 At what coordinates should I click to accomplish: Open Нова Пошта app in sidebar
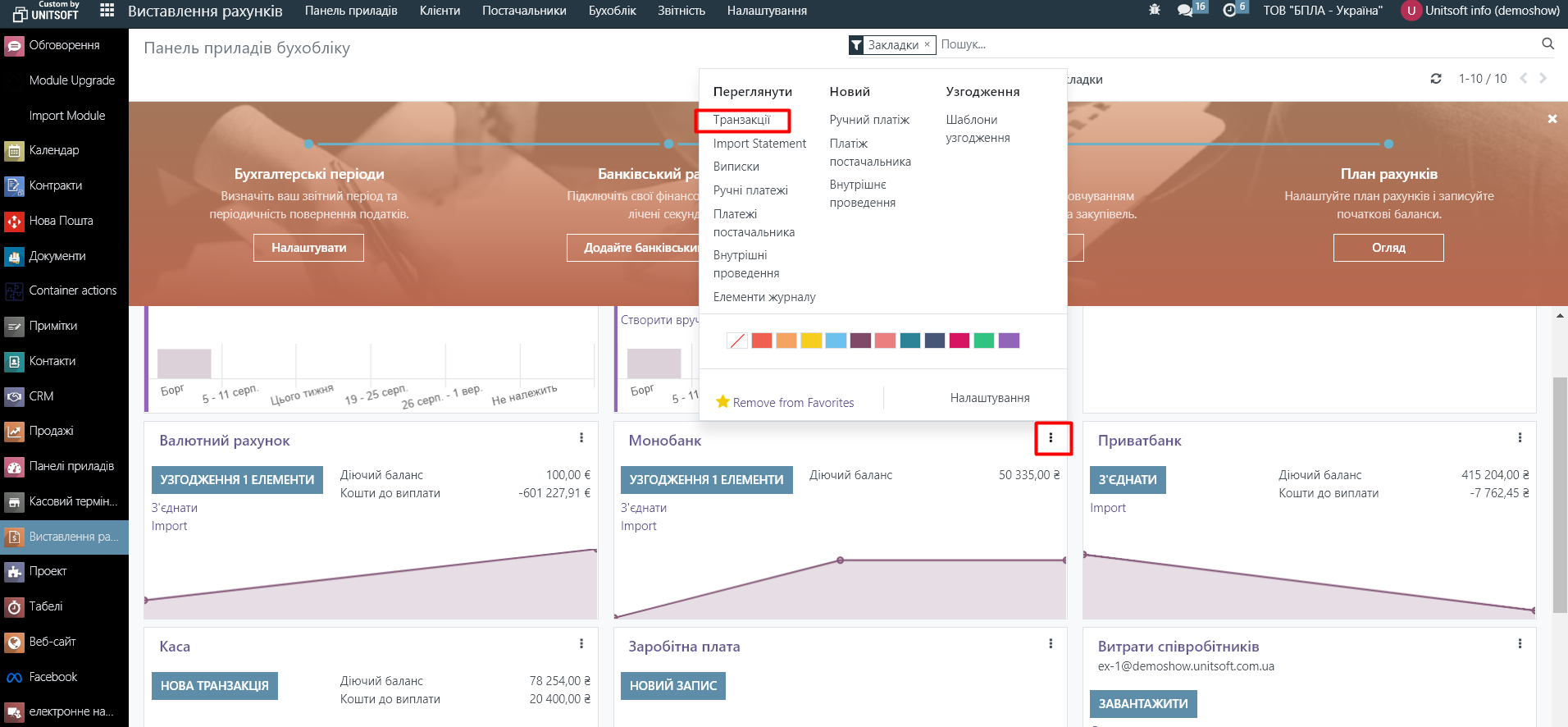61,221
